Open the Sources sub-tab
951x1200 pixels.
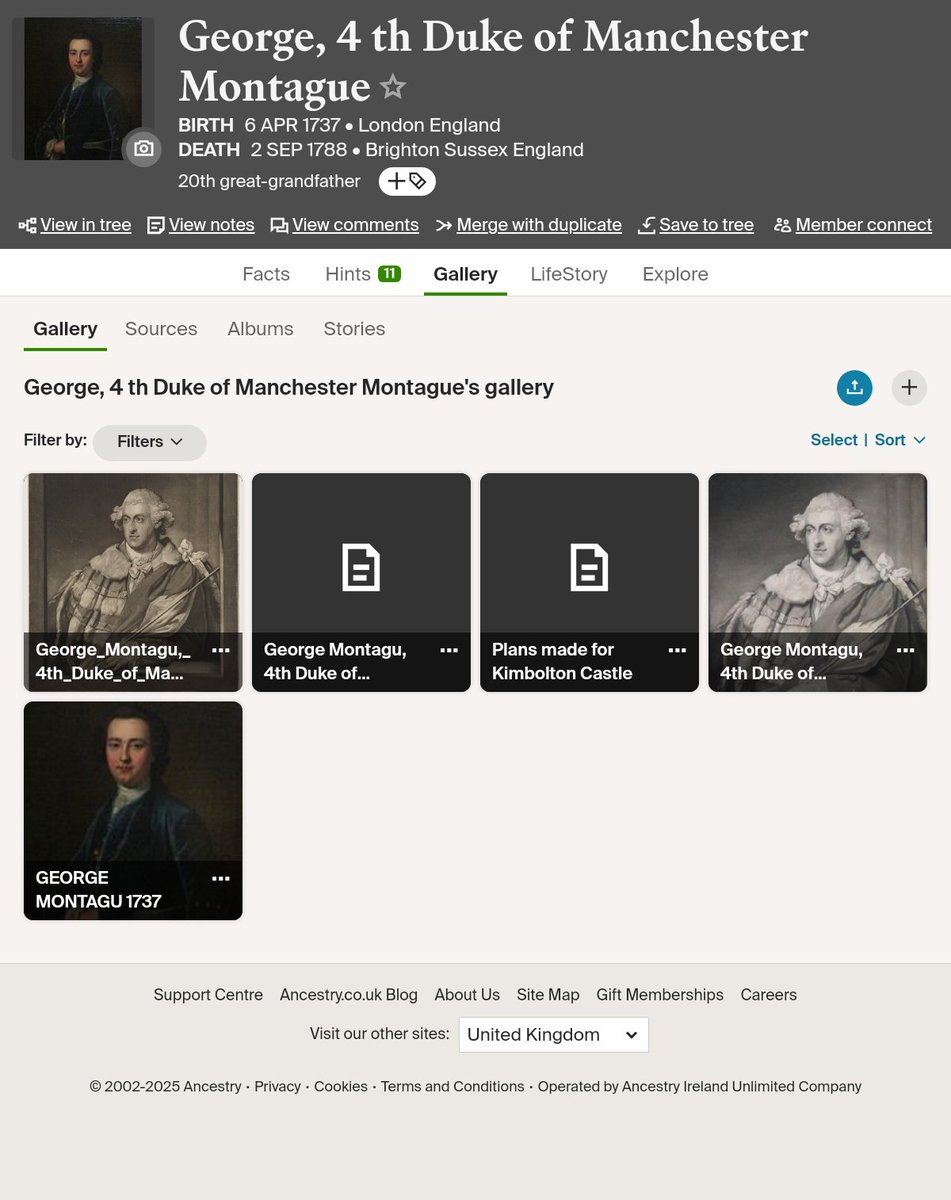[x=161, y=329]
